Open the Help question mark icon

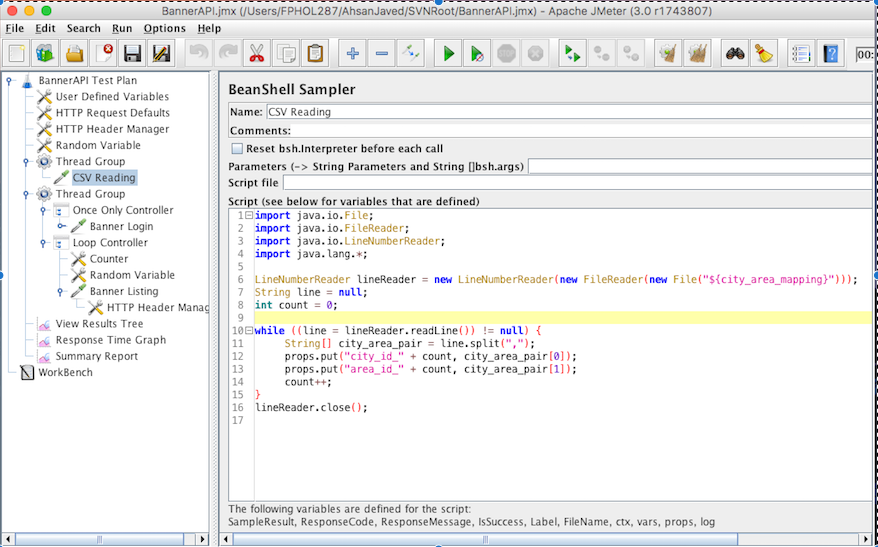pyautogui.click(x=830, y=54)
